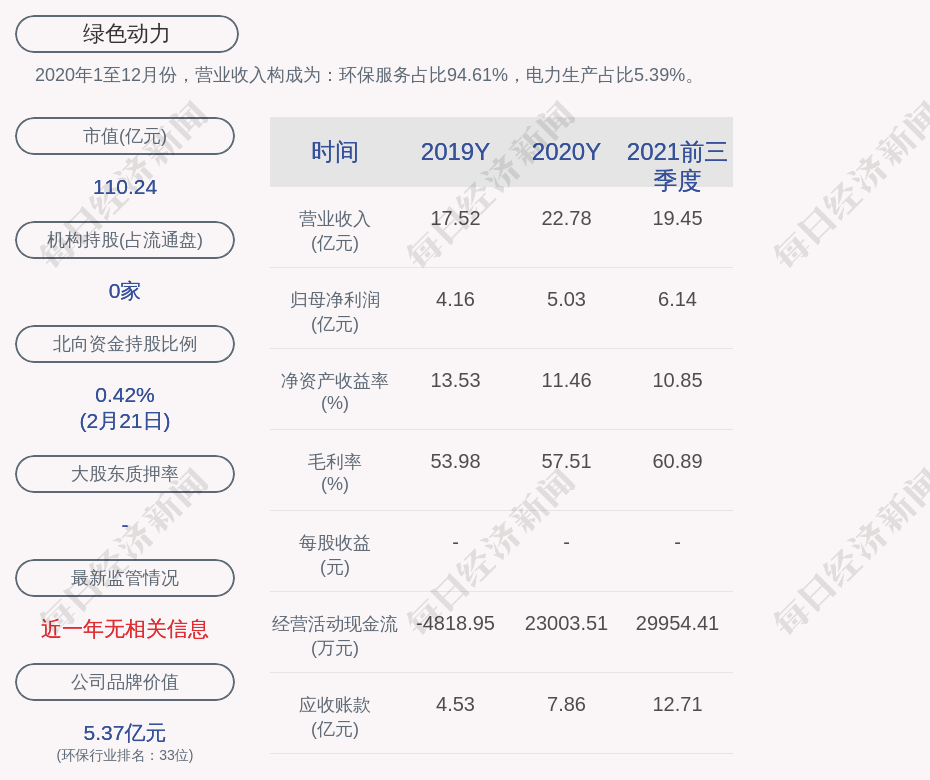Select 2019Y revenue value 17.52
The image size is (930, 780).
[x=455, y=218]
